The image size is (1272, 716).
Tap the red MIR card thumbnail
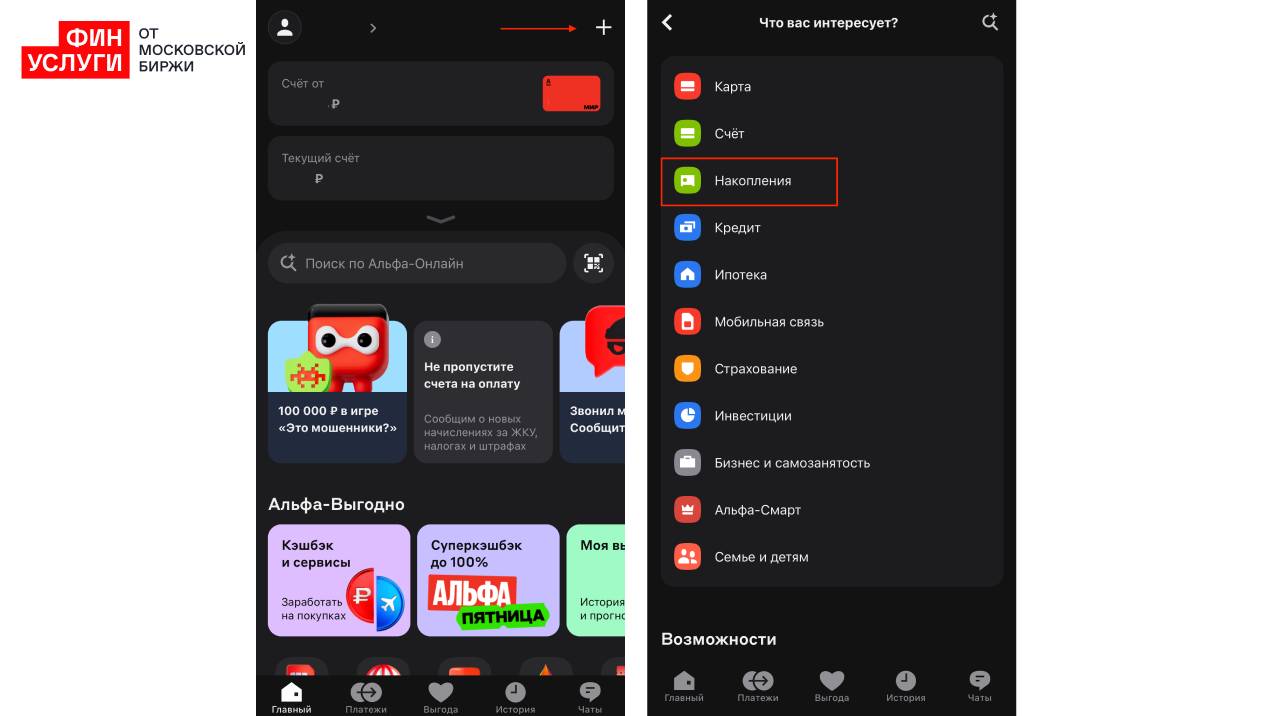coord(571,93)
